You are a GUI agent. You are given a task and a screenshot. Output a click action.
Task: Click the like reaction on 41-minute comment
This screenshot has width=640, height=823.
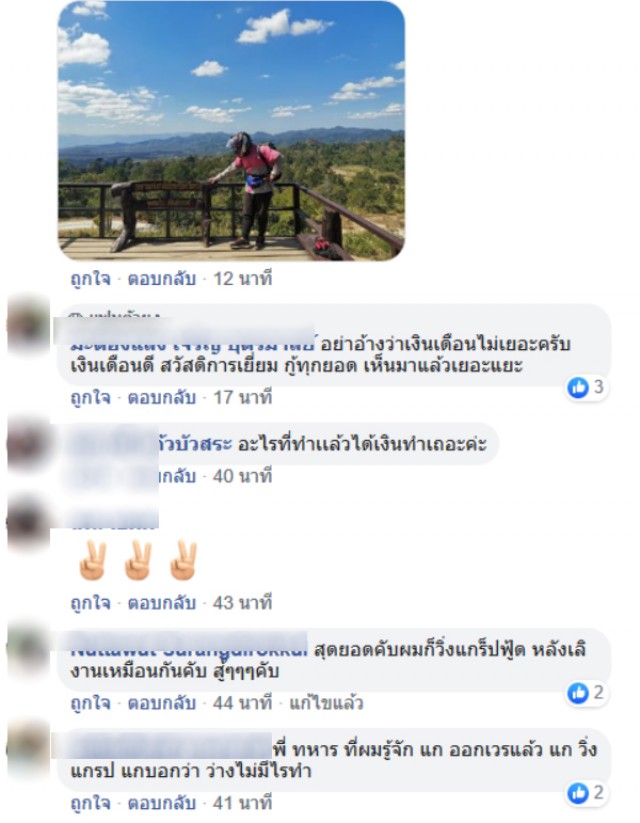pos(586,793)
